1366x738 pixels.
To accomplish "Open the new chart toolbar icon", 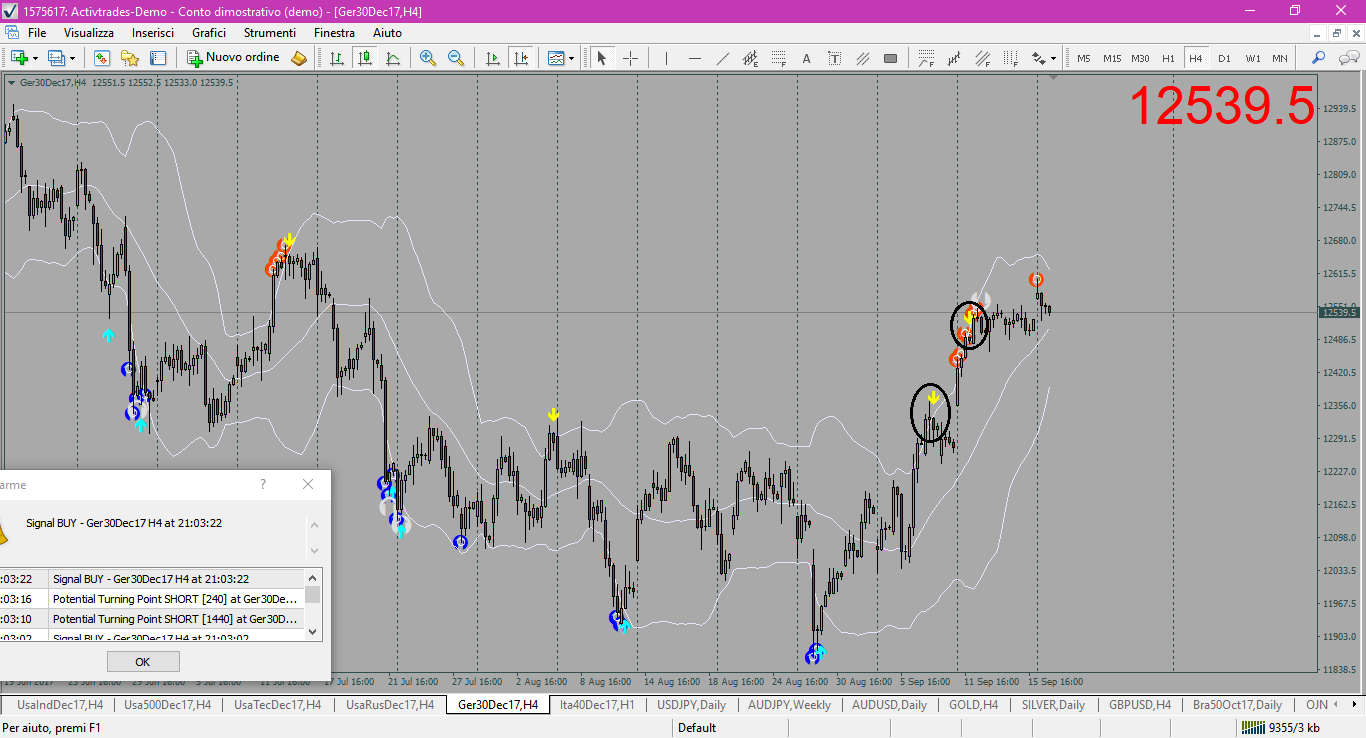I will pyautogui.click(x=18, y=58).
